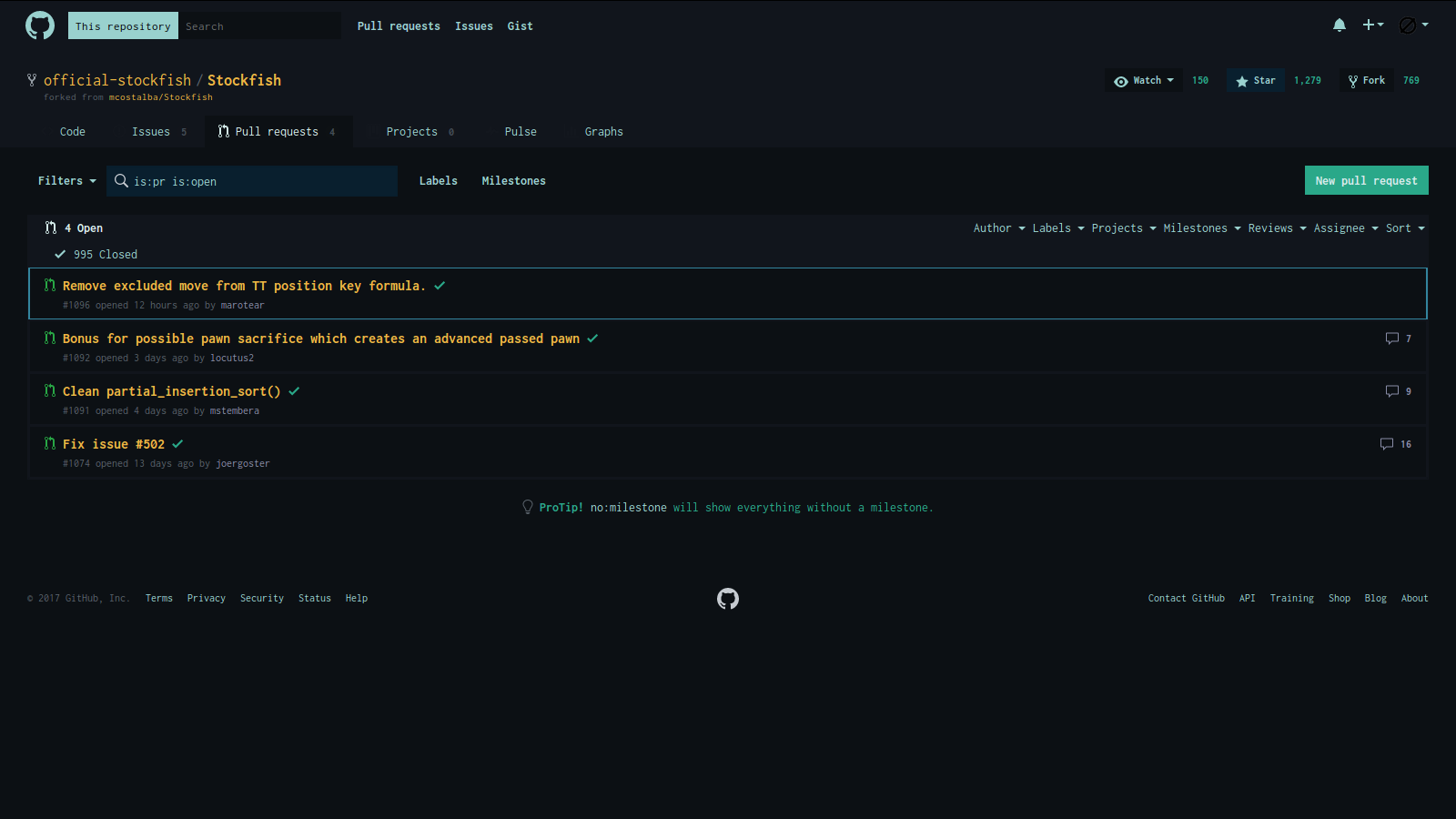Click the search magnifier icon in filter box
Screen dimensions: 1456x819
pos(121,181)
